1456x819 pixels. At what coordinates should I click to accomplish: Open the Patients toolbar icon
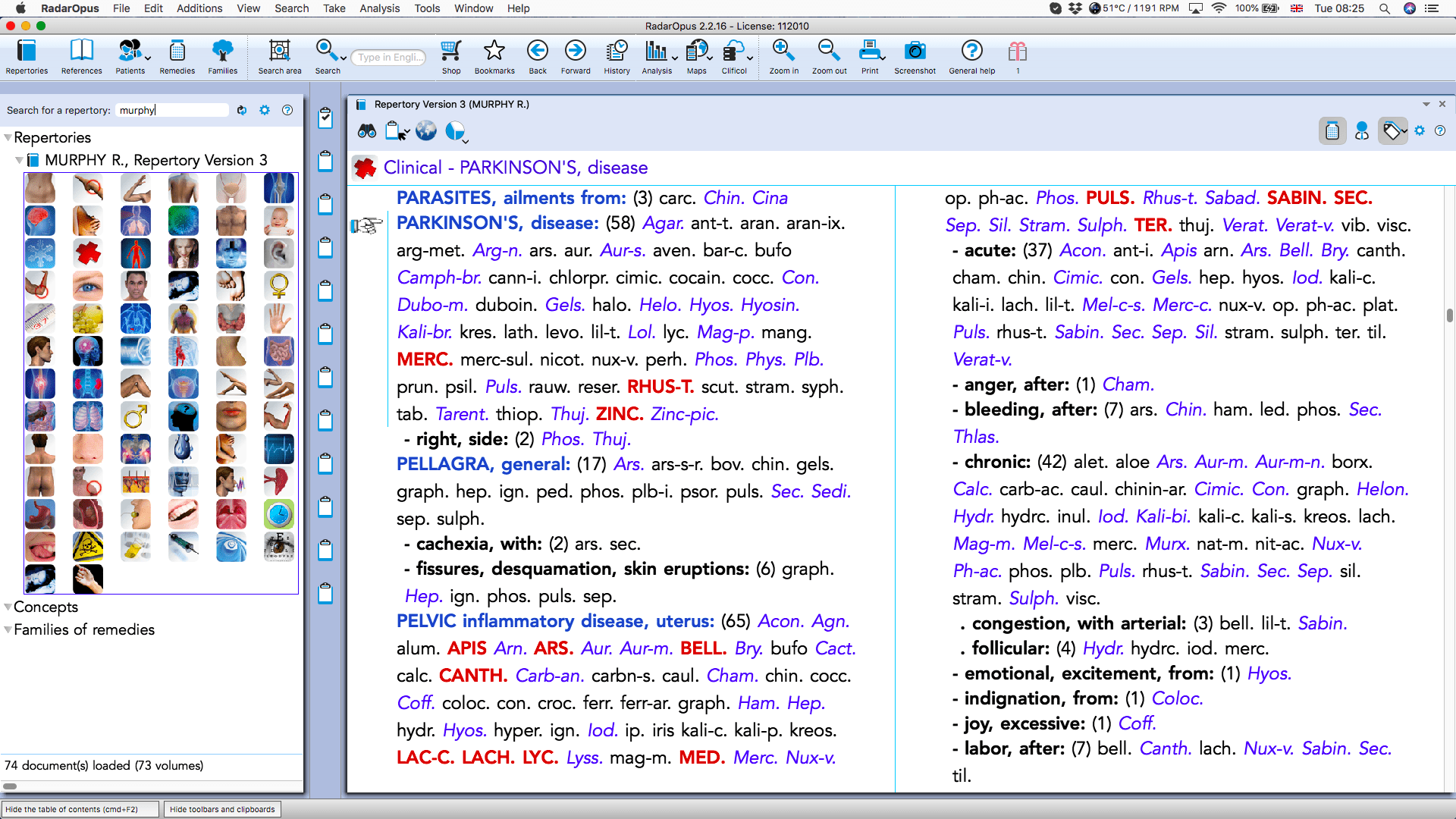129,57
